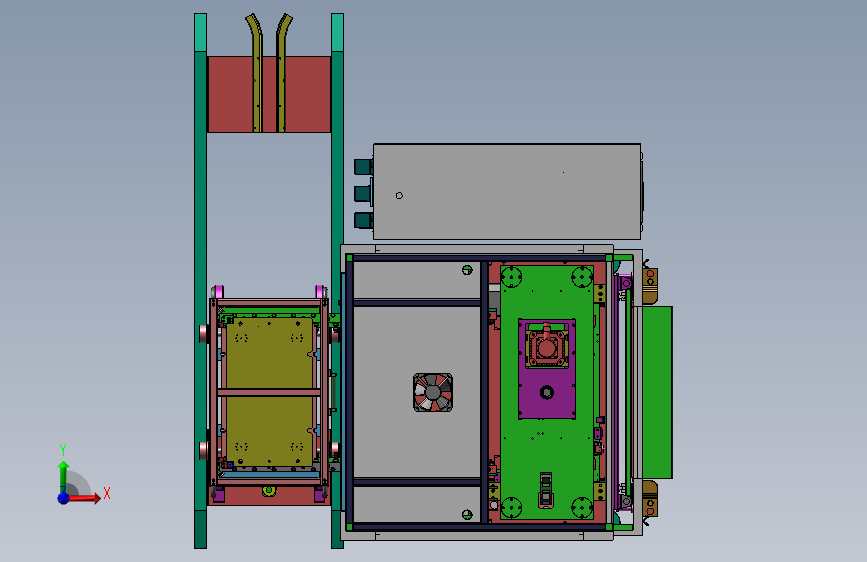Pick the upper green circular marker on gray panel

[467, 270]
